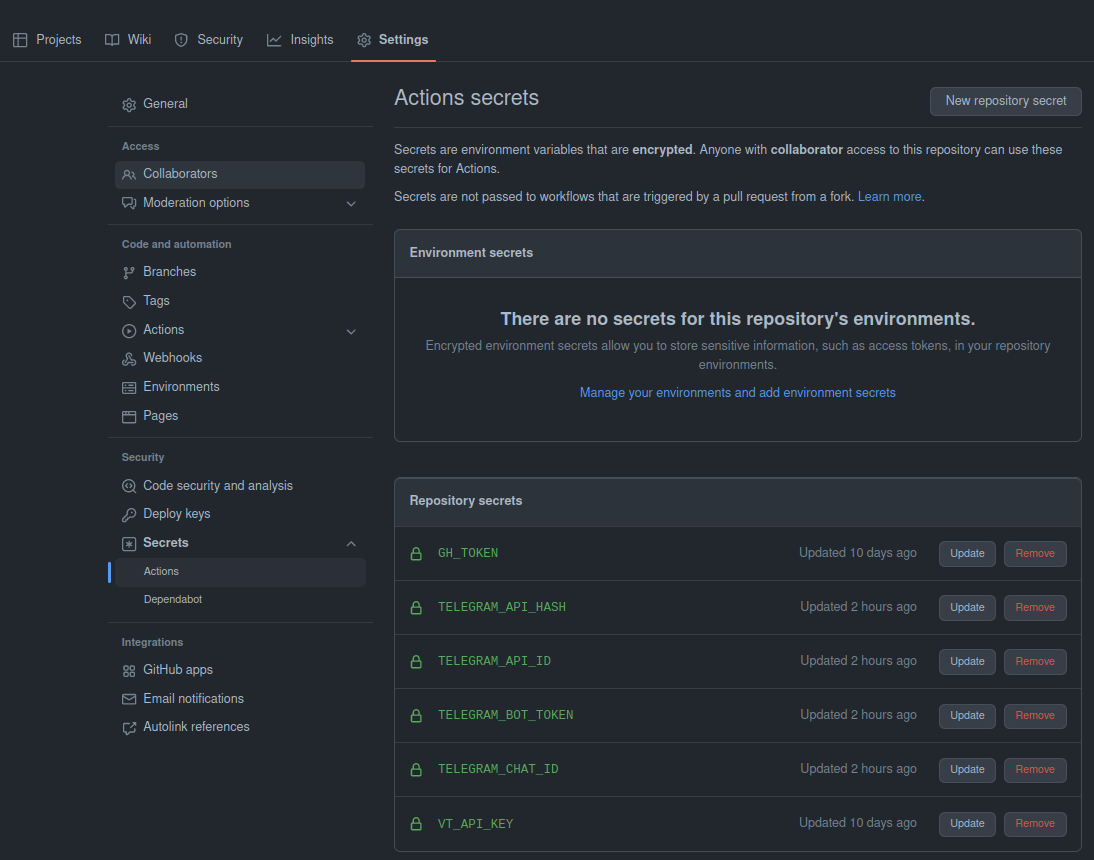This screenshot has width=1094, height=860.
Task: Select Dependabot under Secrets
Action: tap(173, 600)
